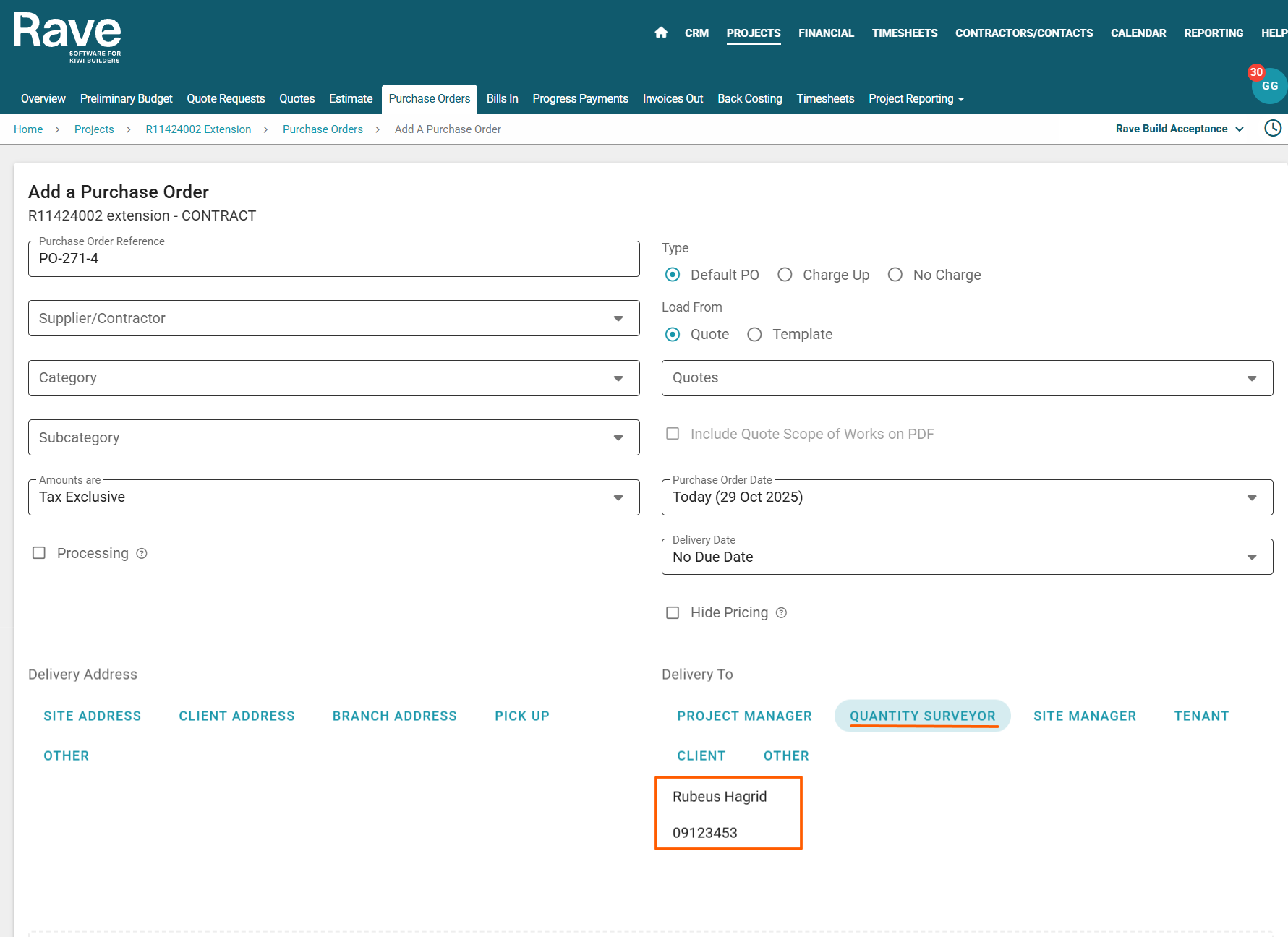The height and width of the screenshot is (937, 1288).
Task: Enable the Hide Pricing checkbox
Action: coord(673,613)
